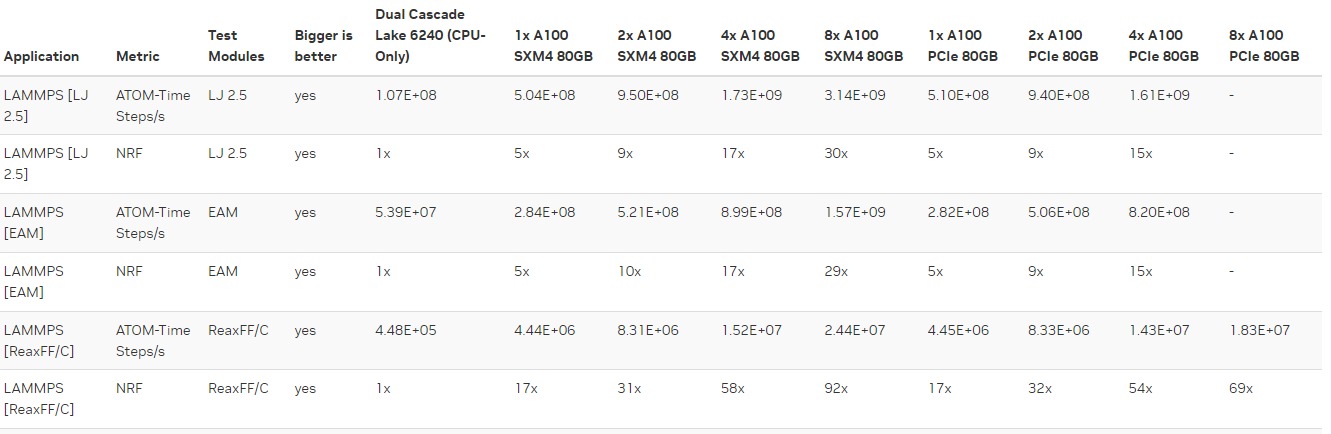This screenshot has width=1331, height=434.
Task: Click the Metric column header
Action: (x=137, y=56)
